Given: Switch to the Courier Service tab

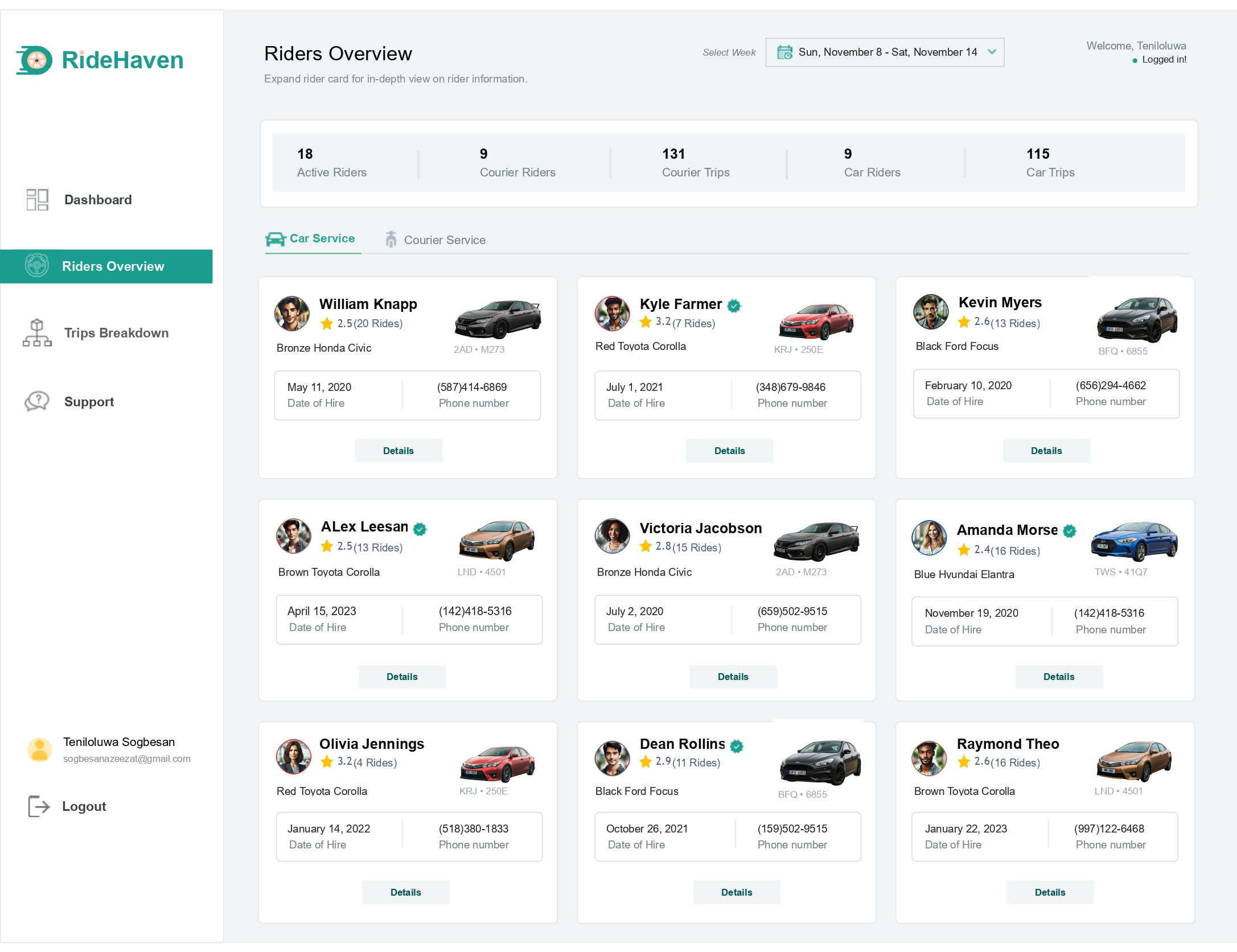Looking at the screenshot, I should pos(435,240).
